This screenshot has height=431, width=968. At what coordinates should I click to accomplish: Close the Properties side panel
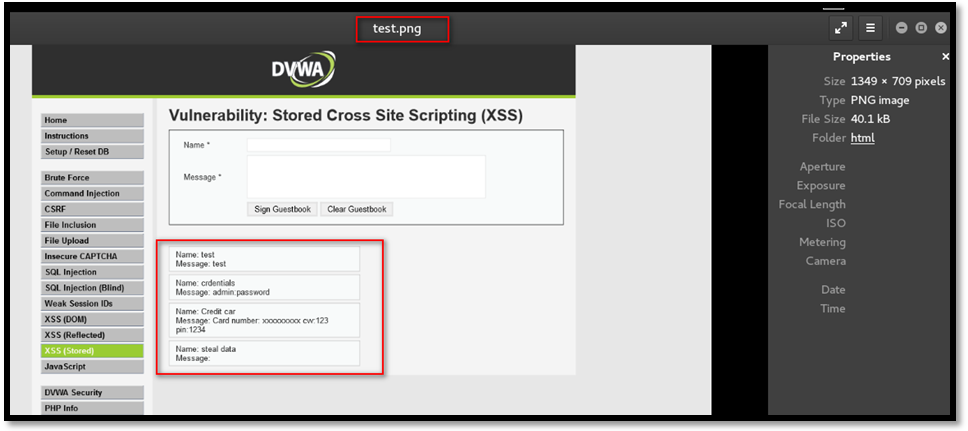pyautogui.click(x=945, y=56)
